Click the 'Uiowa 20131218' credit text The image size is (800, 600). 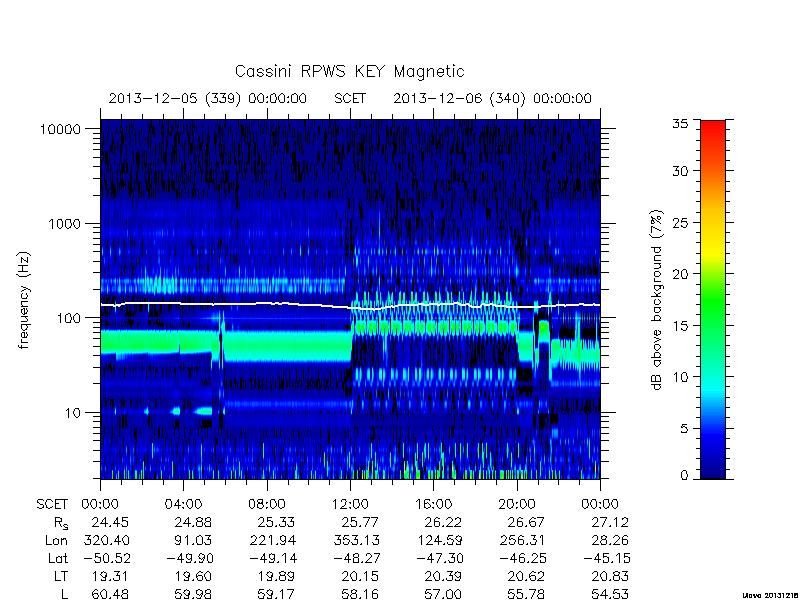point(771,595)
